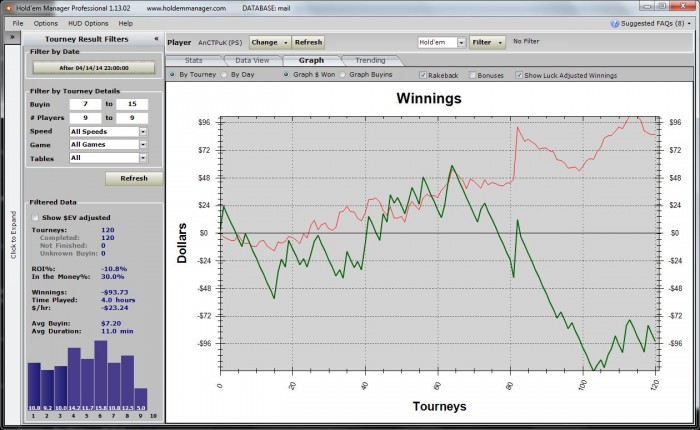Switch to the Data View tab
Screen dimensions: 700x430
(x=252, y=60)
